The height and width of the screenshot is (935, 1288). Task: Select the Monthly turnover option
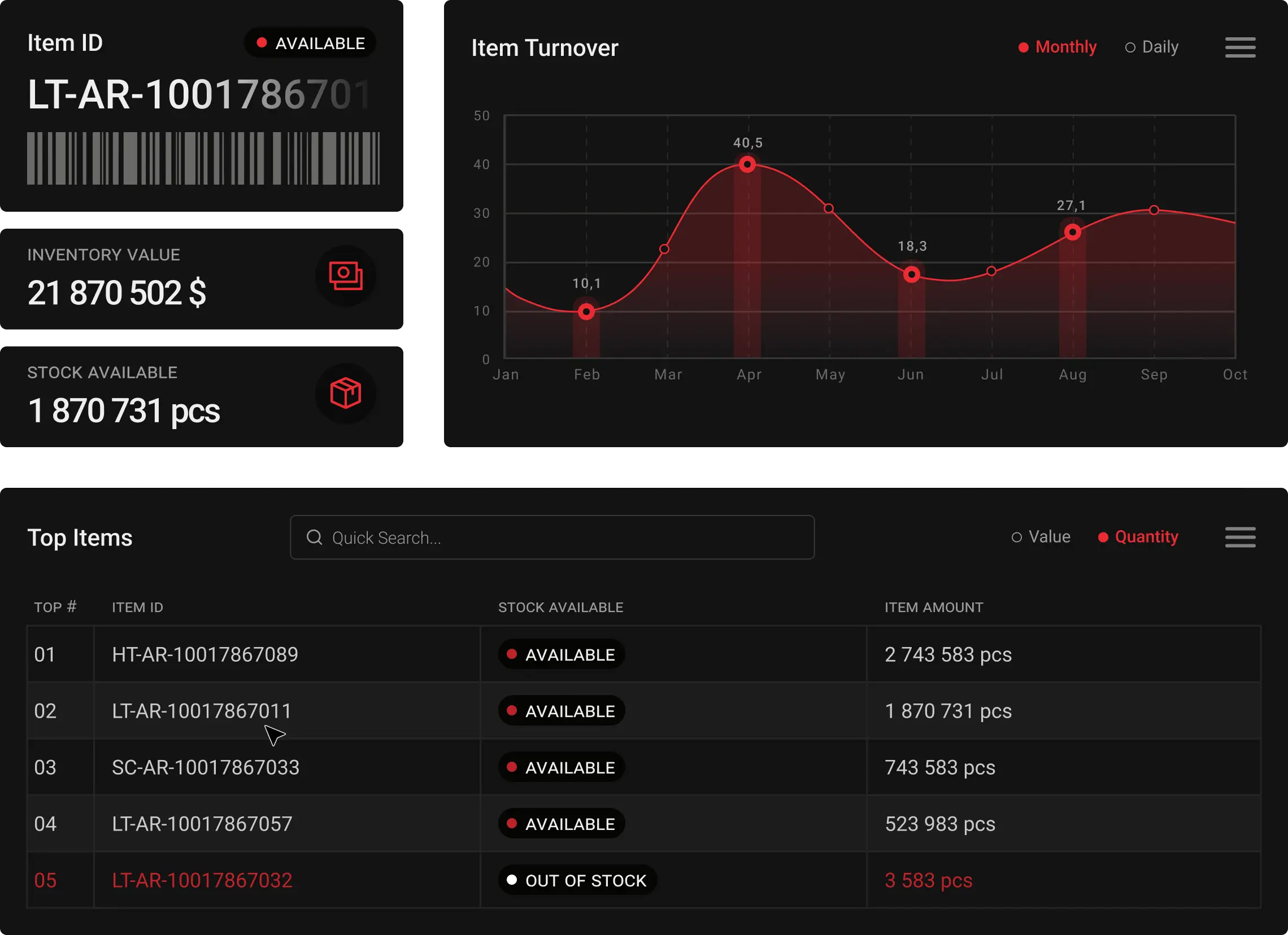1057,47
